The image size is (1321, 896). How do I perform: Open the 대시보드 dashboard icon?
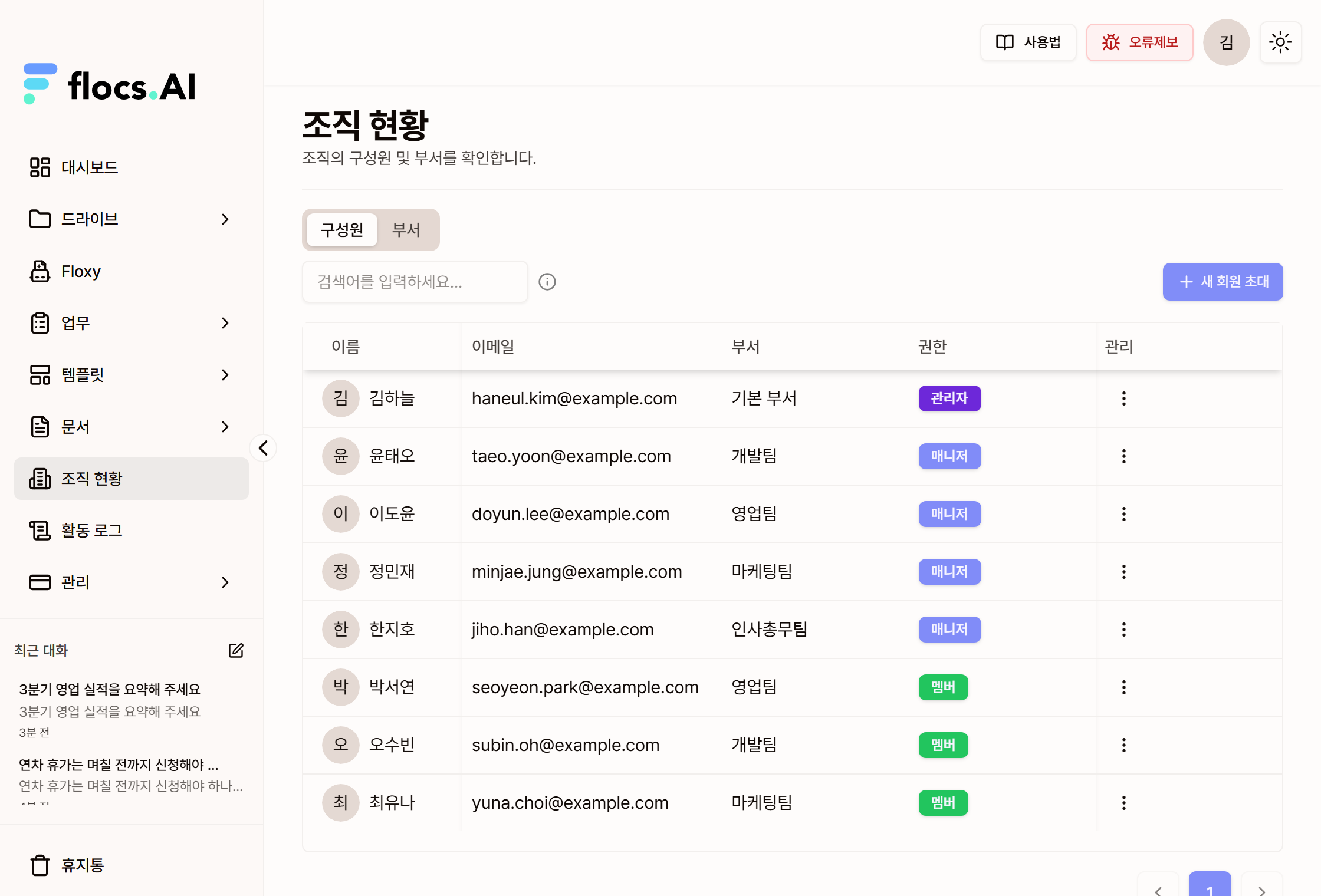click(x=40, y=167)
